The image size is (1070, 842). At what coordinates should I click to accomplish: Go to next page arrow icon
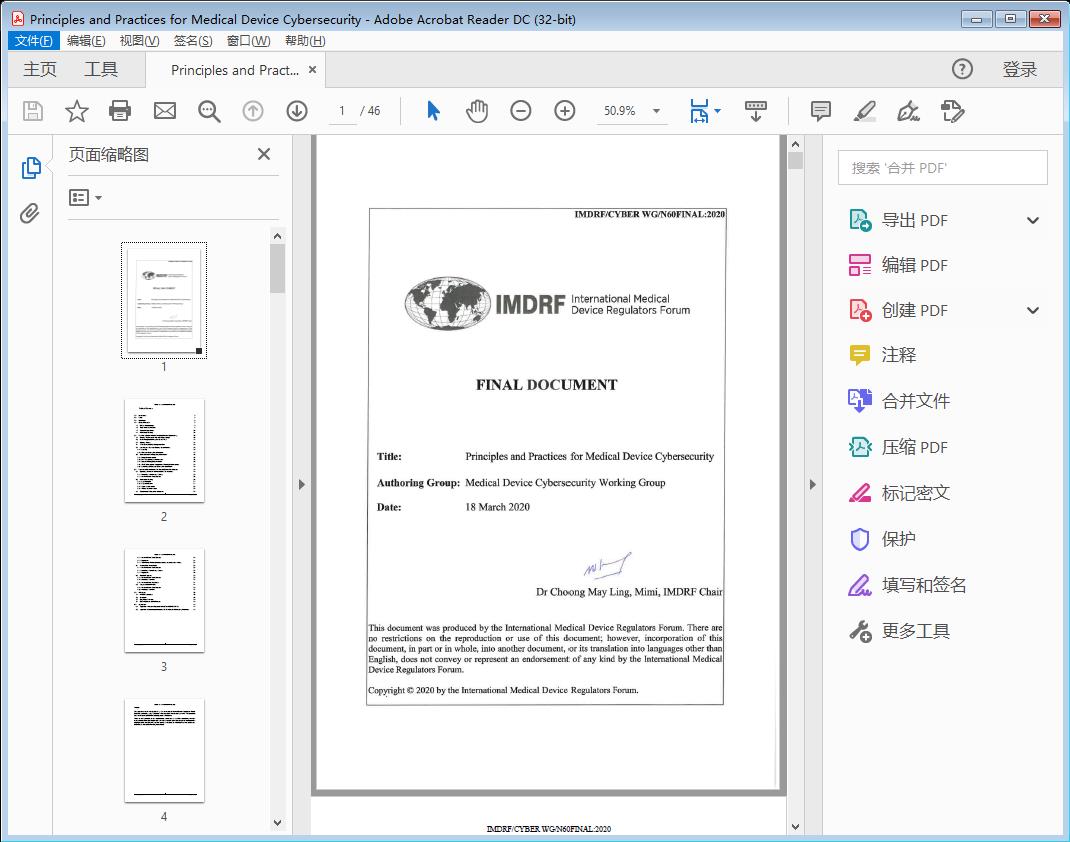[297, 111]
